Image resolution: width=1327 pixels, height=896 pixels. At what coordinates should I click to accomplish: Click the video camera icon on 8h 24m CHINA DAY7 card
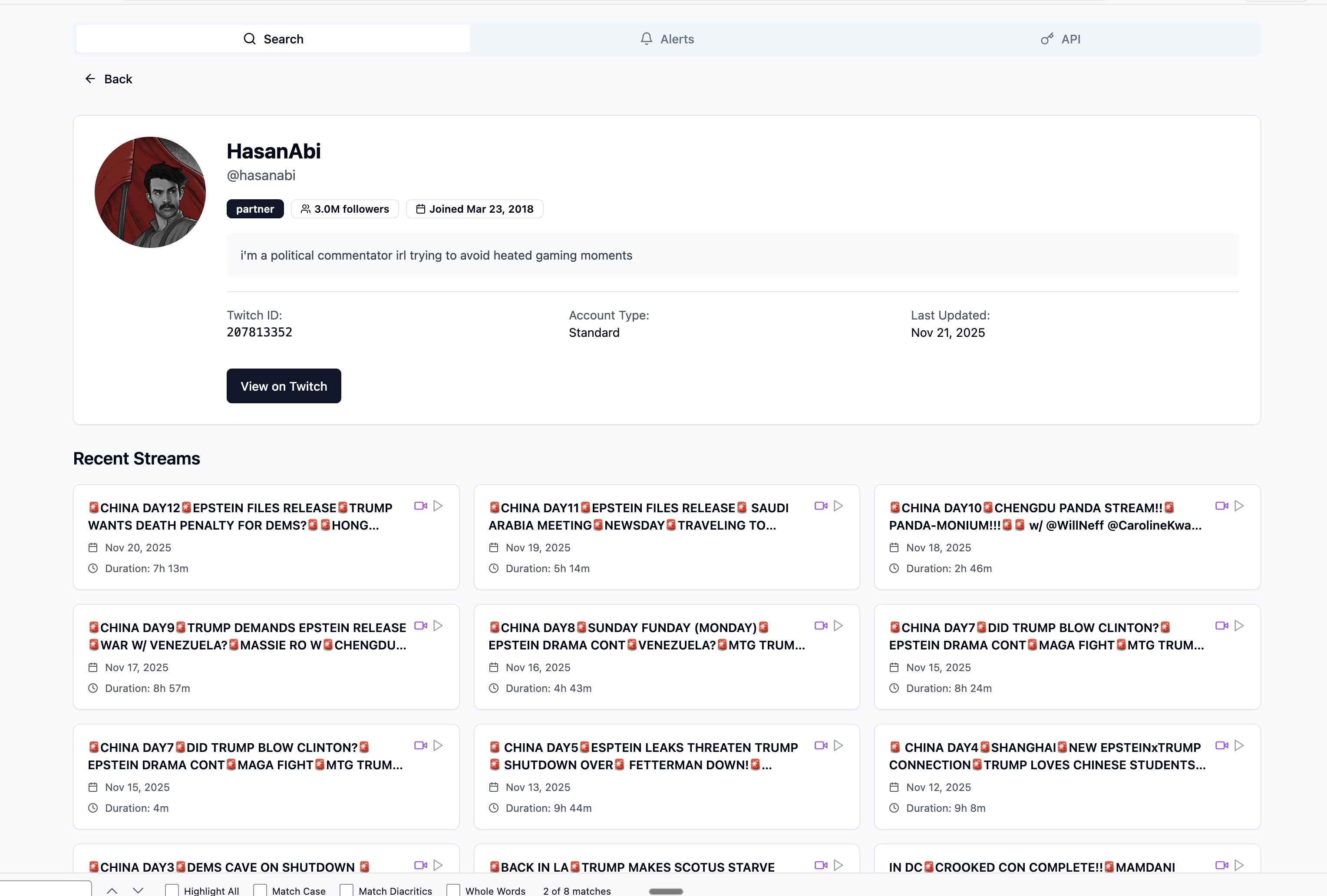[1222, 626]
